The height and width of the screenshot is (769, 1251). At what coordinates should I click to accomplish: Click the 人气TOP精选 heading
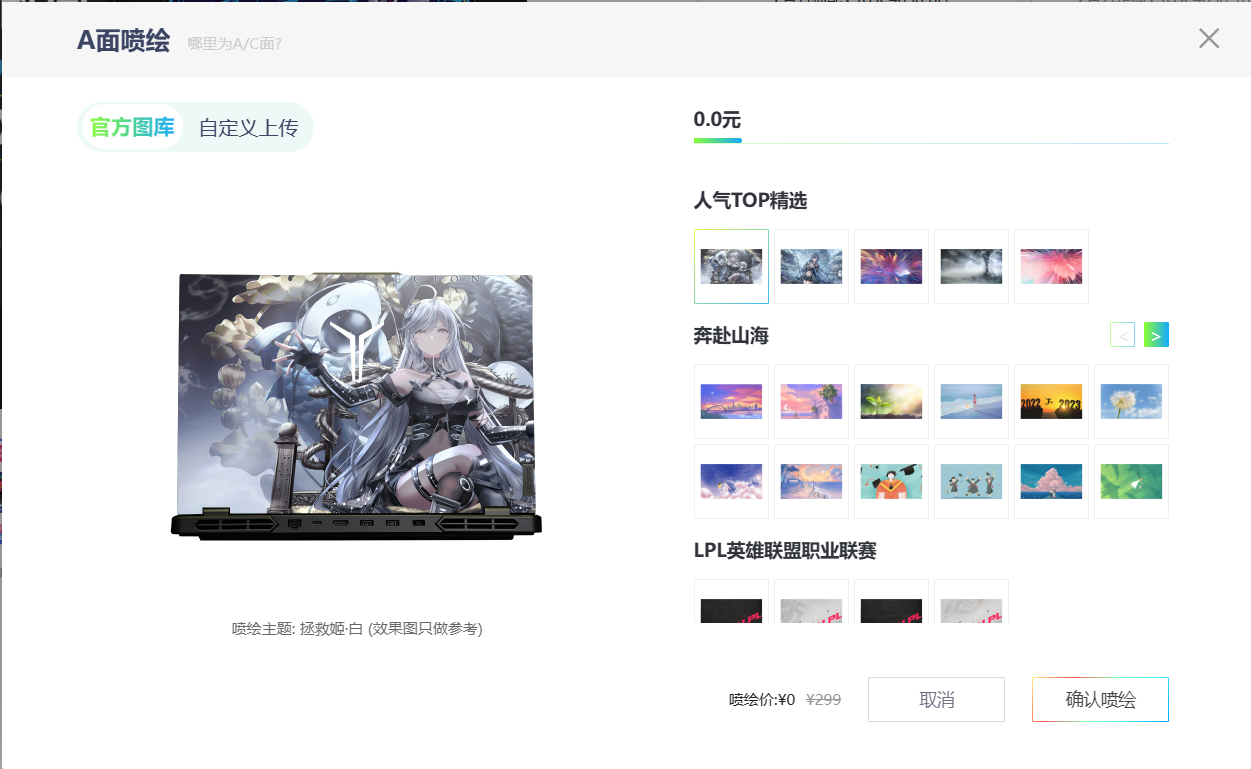coord(750,200)
